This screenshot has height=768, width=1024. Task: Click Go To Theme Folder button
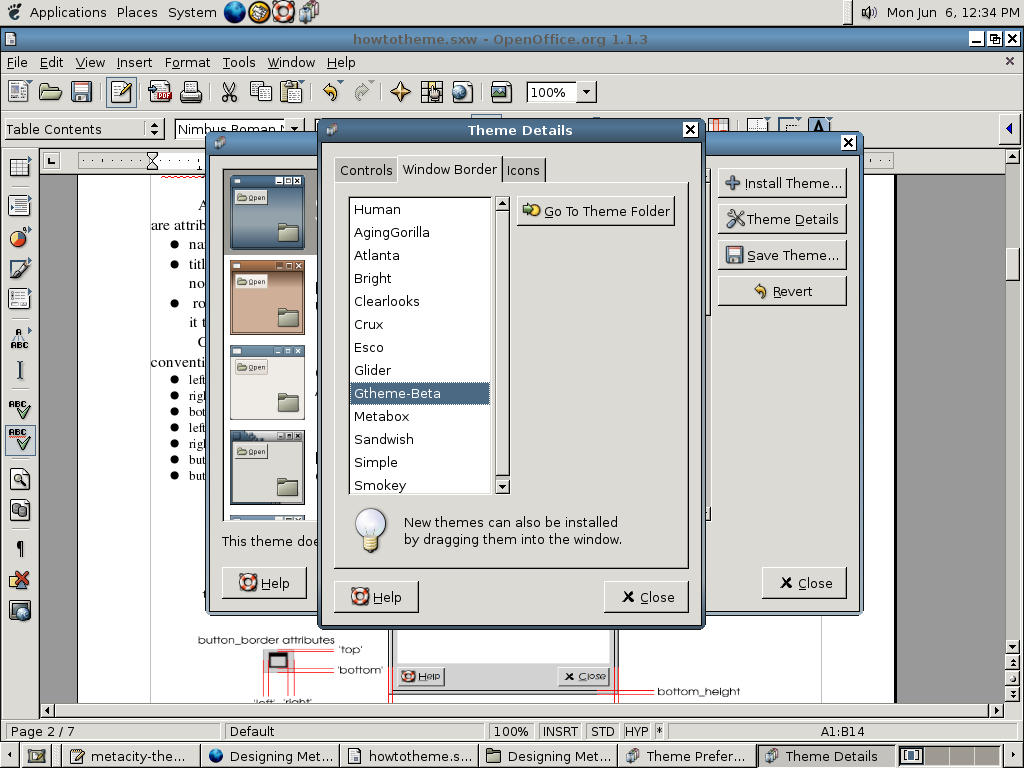click(596, 211)
